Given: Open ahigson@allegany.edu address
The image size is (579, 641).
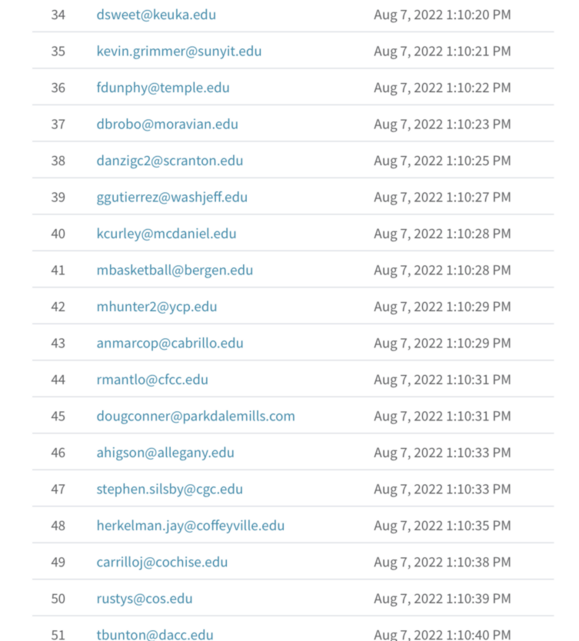Looking at the screenshot, I should pyautogui.click(x=165, y=453).
